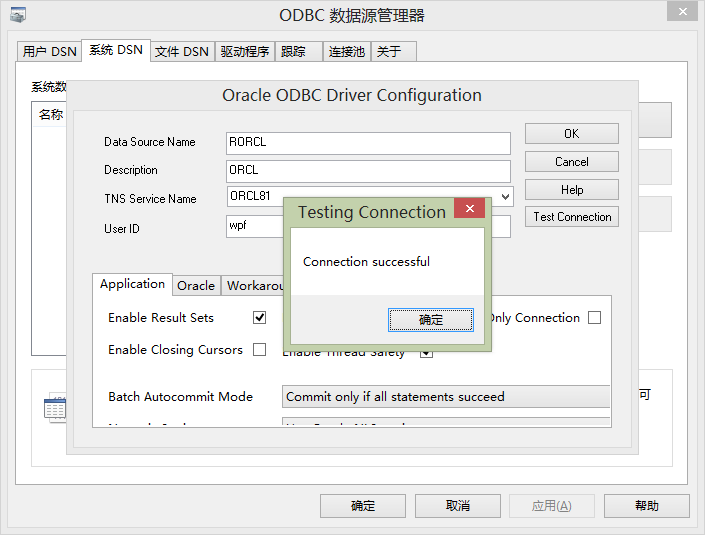705x535 pixels.
Task: Click the Connection successful message text
Action: coord(366,262)
